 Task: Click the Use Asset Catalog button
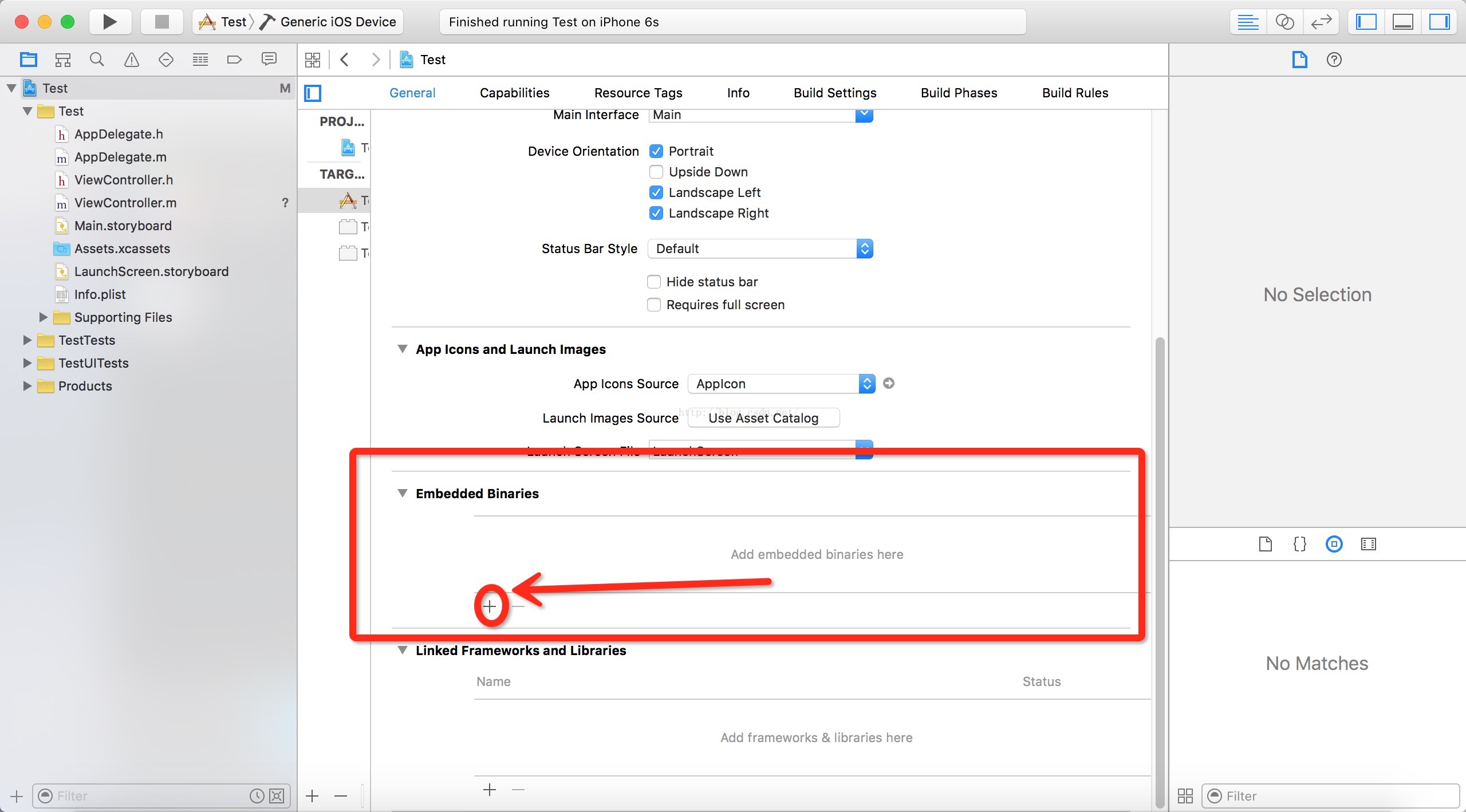pyautogui.click(x=763, y=418)
